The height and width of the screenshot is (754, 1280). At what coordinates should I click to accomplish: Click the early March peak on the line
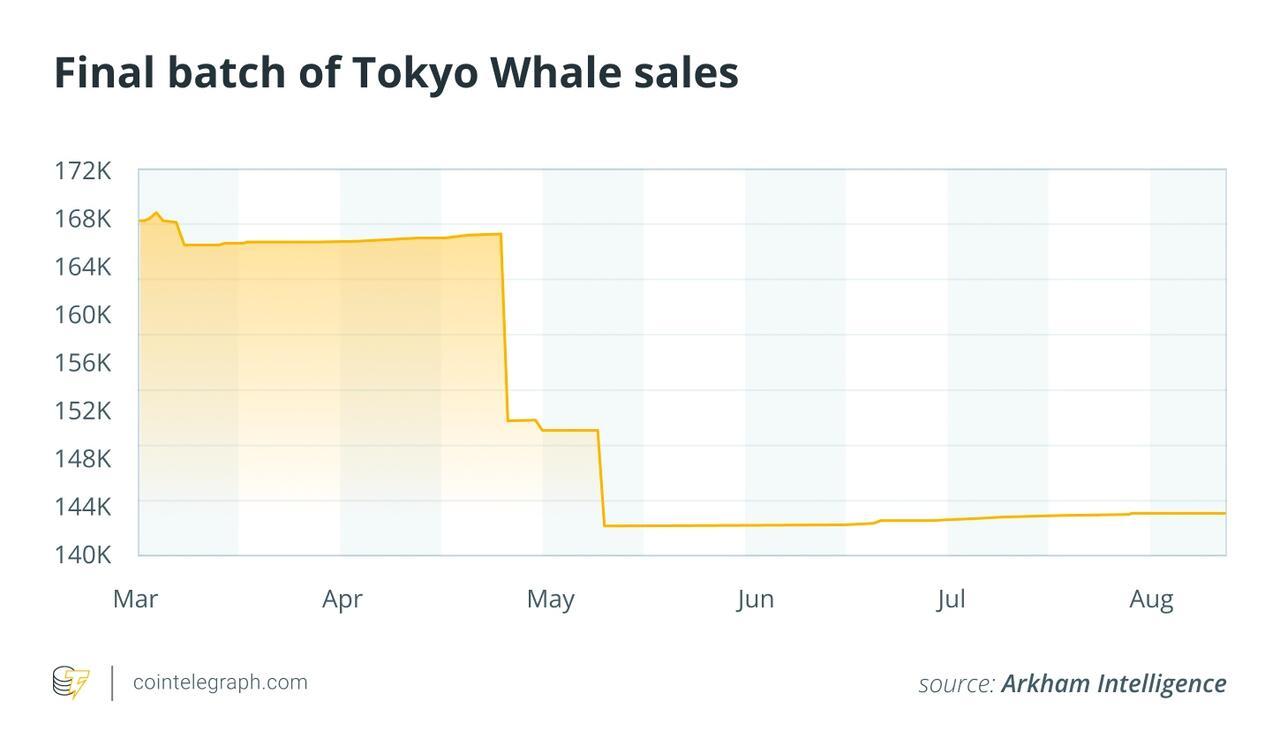click(x=156, y=213)
